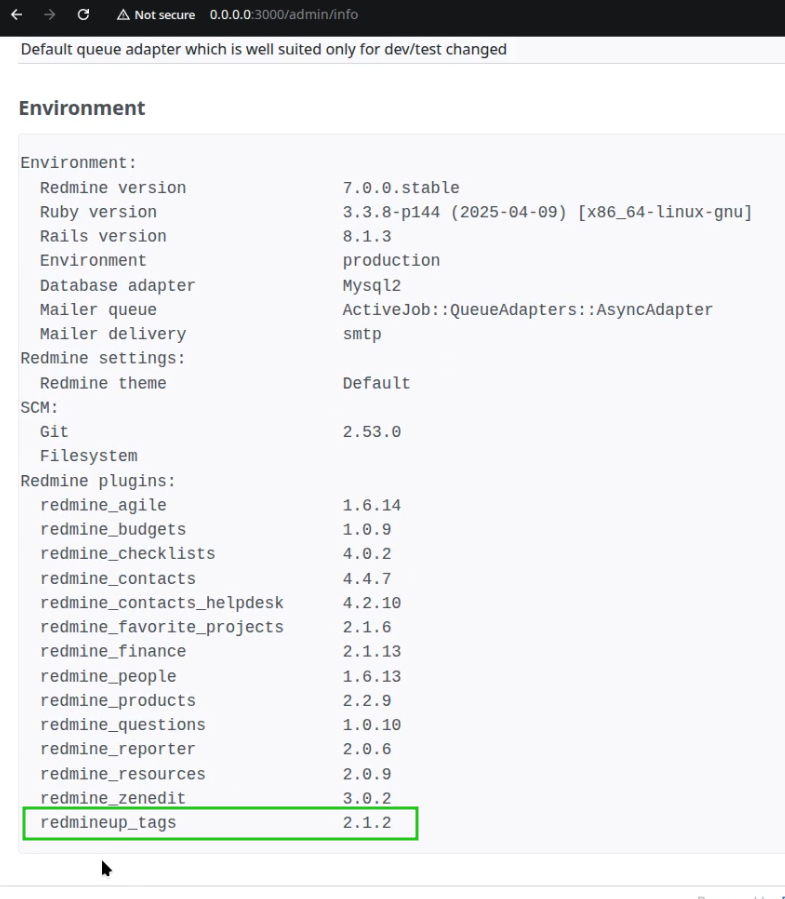Screen dimensions: 785x899
Task: Click the redmine_zenedit plugin name
Action: point(113,798)
